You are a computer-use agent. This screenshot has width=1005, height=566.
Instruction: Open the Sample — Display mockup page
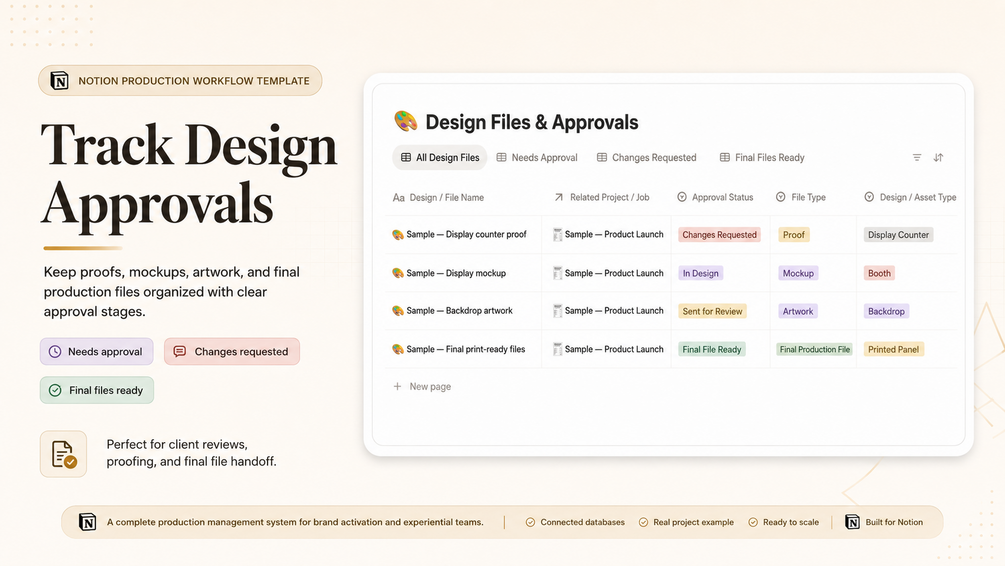pos(456,273)
